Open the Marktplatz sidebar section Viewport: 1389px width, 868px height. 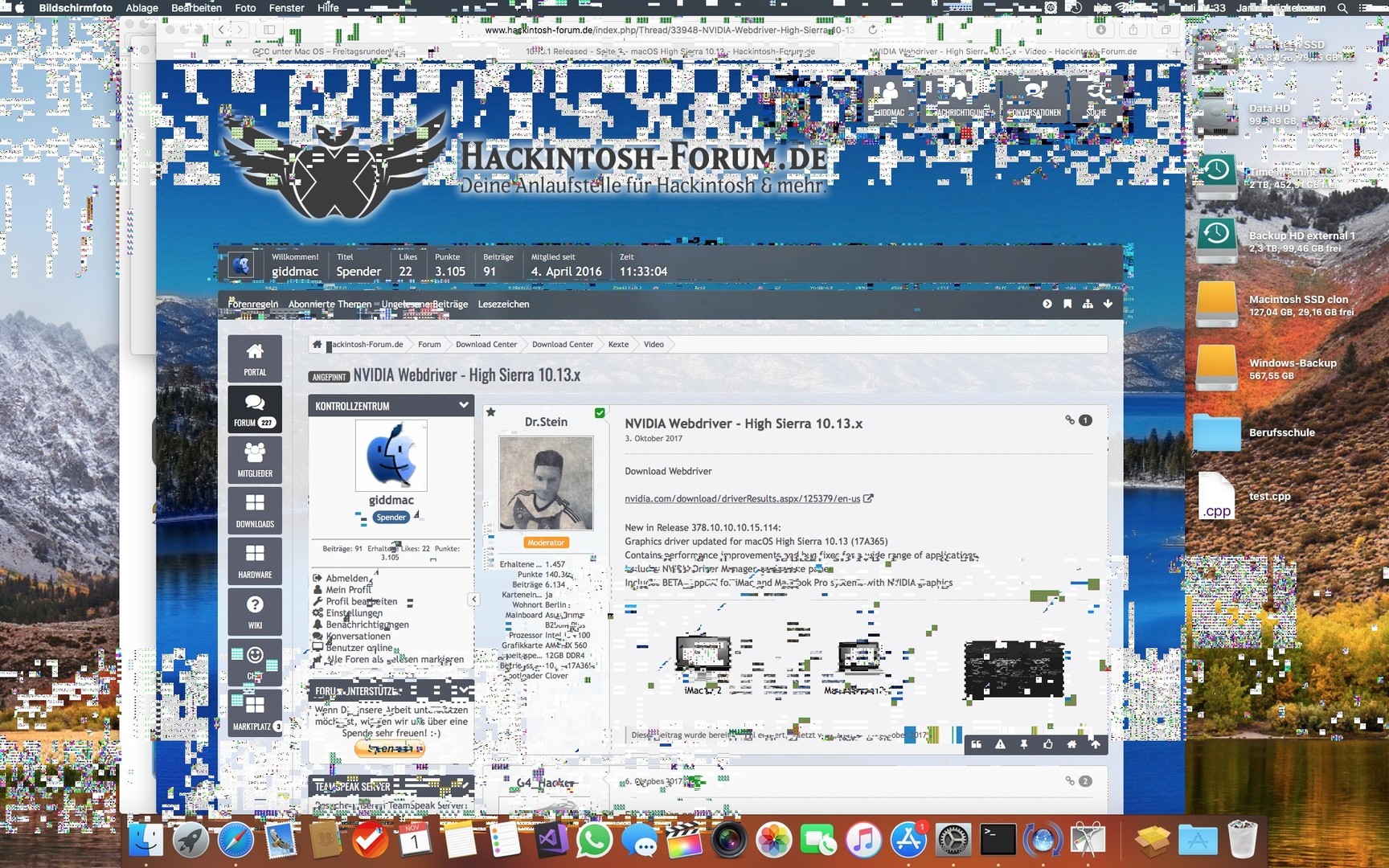click(x=255, y=713)
